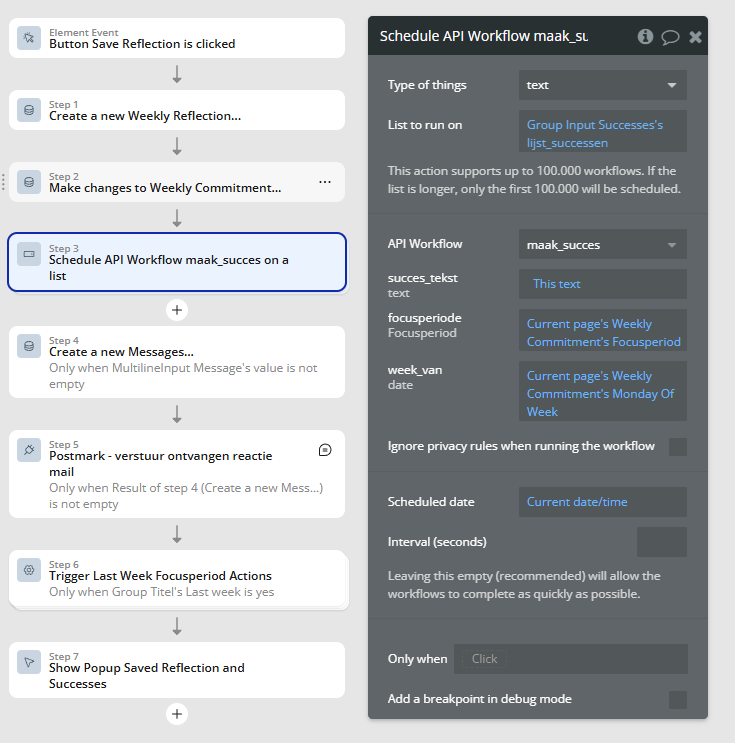This screenshot has width=735, height=743.
Task: Open the API Workflow maak_succes dropdown
Action: click(x=602, y=245)
